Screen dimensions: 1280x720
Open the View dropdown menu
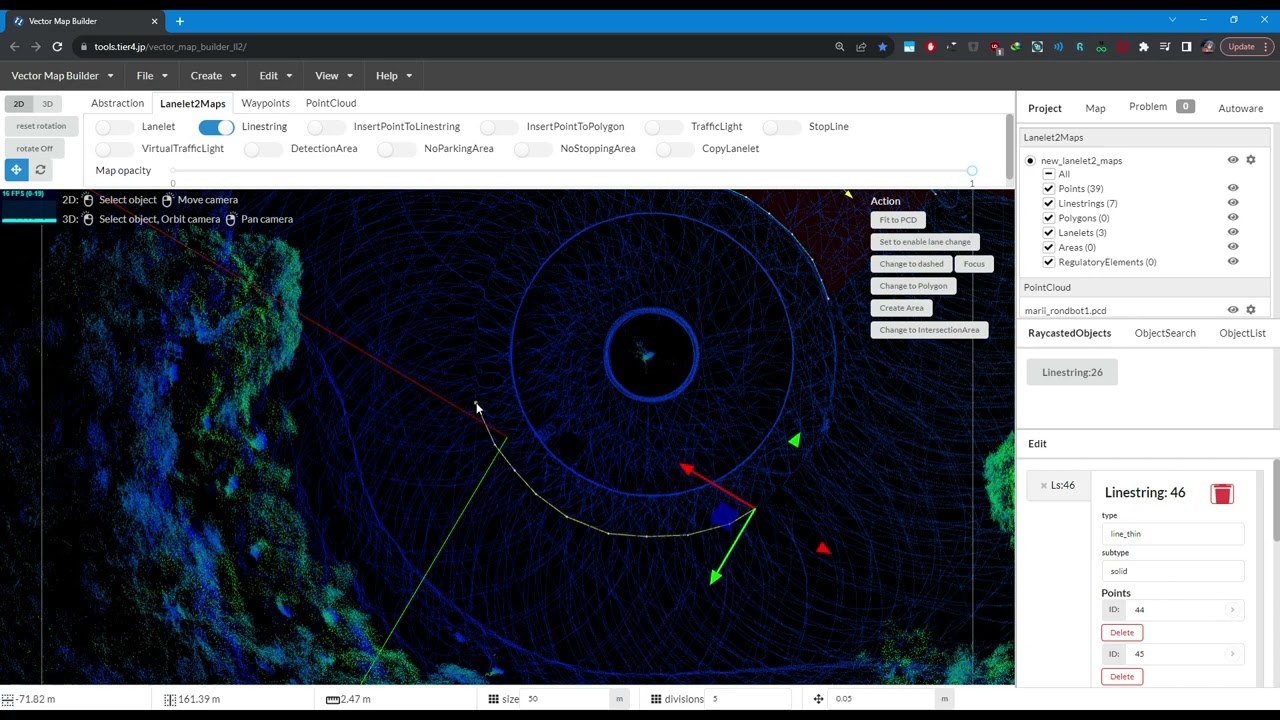tap(334, 75)
